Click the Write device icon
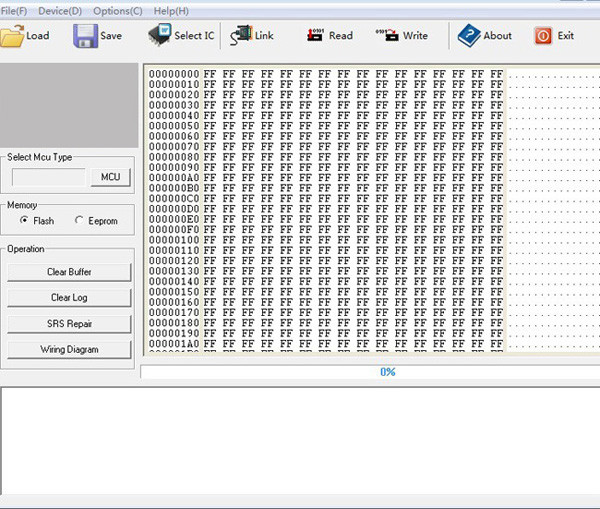 pyautogui.click(x=387, y=35)
